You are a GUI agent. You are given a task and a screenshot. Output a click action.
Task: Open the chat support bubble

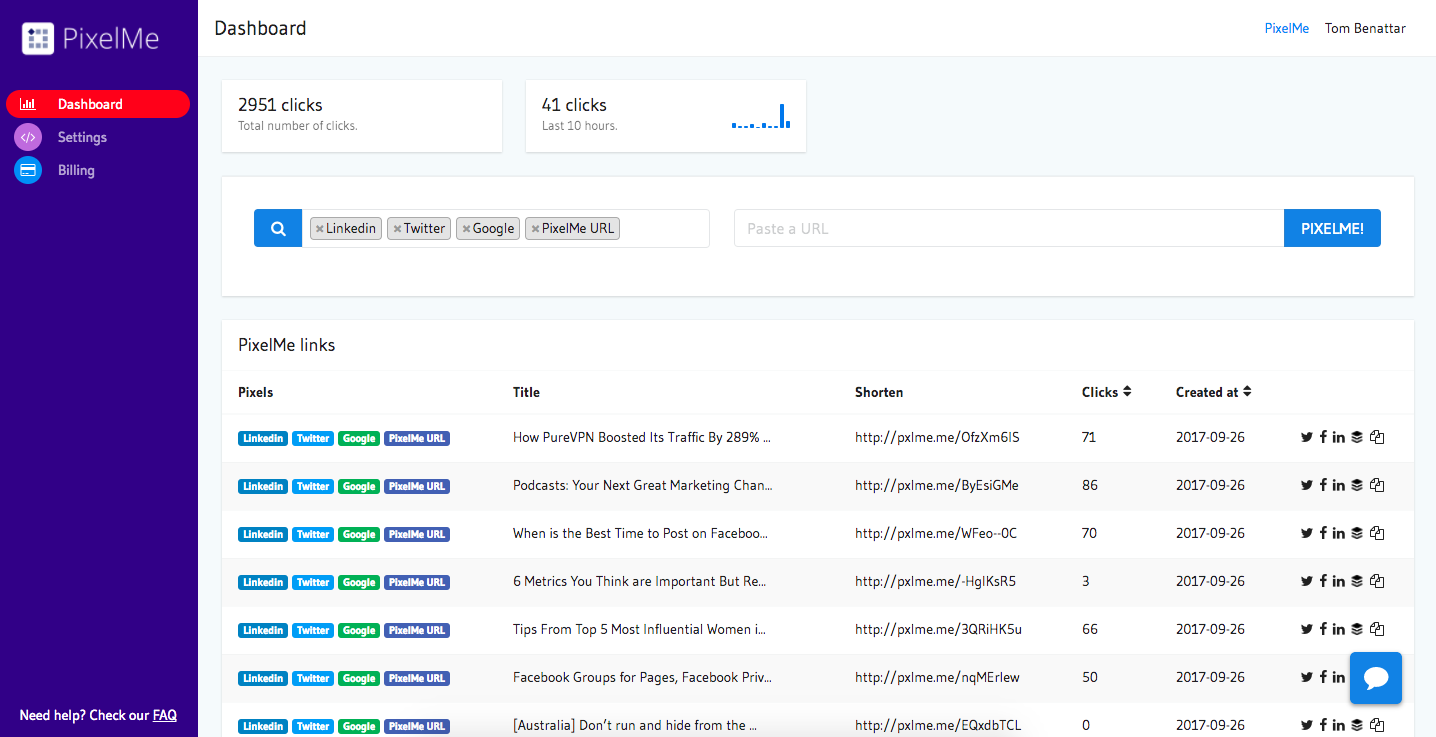[1375, 678]
